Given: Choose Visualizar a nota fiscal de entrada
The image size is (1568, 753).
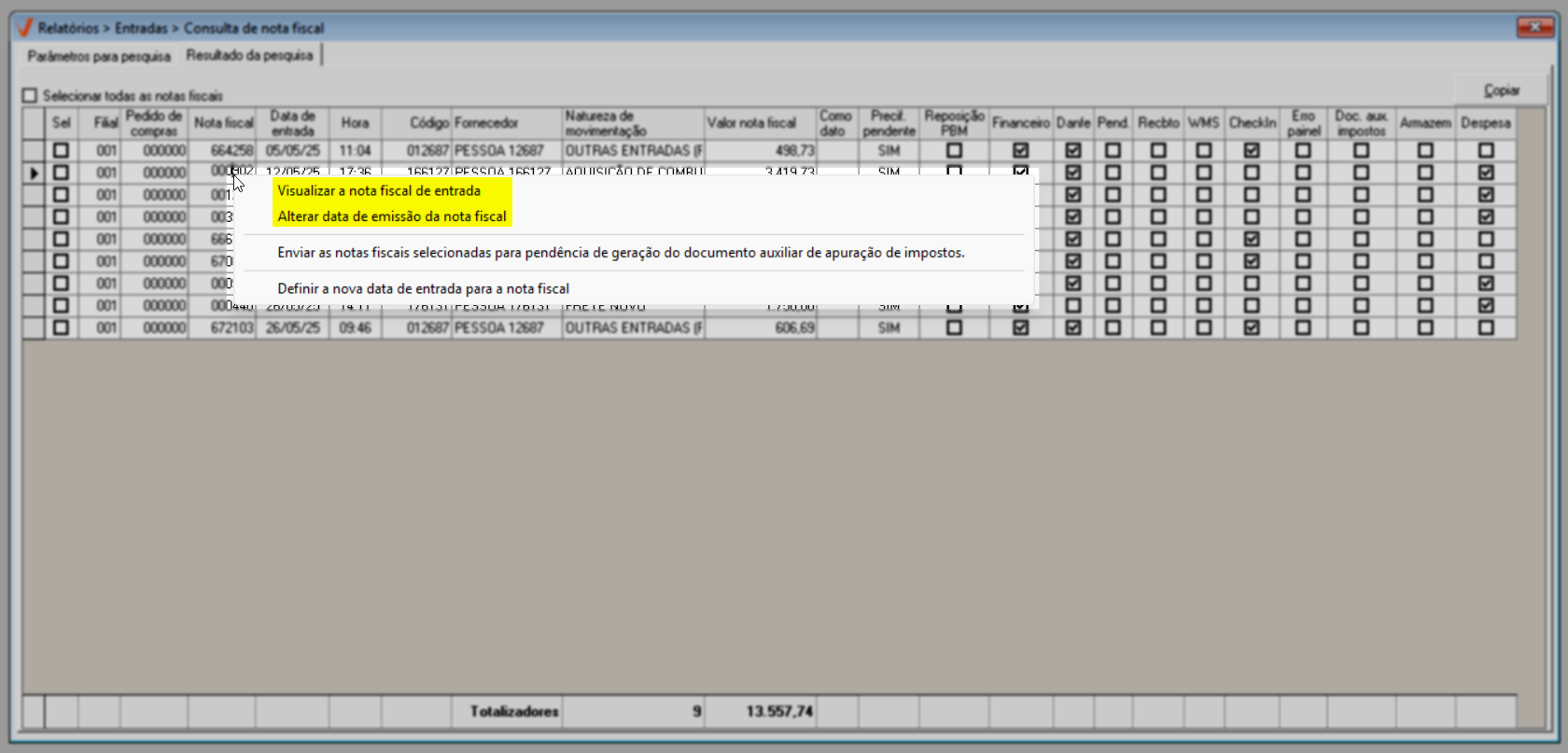Looking at the screenshot, I should coord(379,190).
